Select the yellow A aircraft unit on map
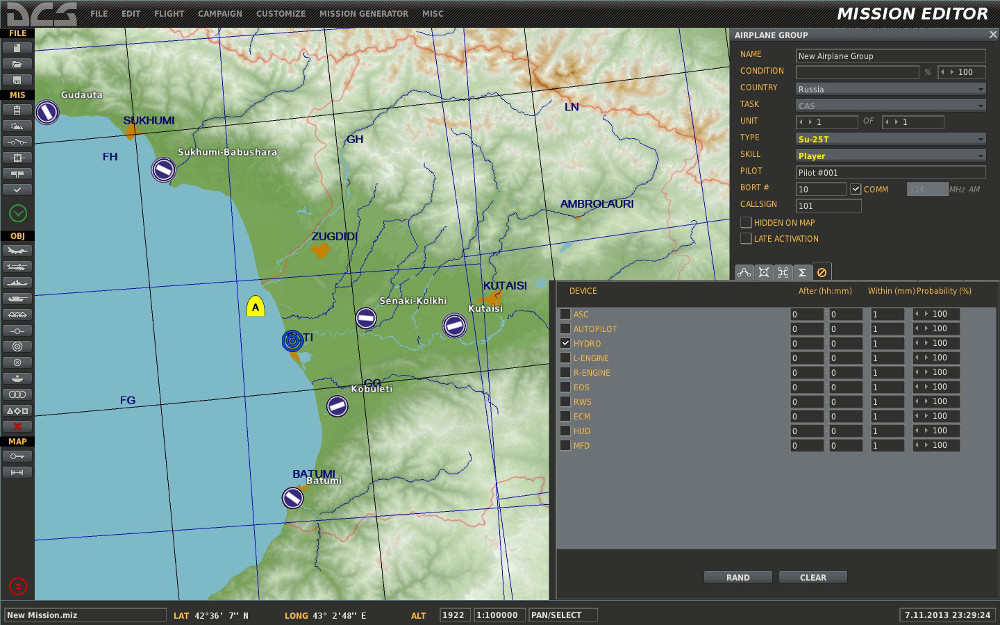This screenshot has width=1000, height=625. point(256,306)
